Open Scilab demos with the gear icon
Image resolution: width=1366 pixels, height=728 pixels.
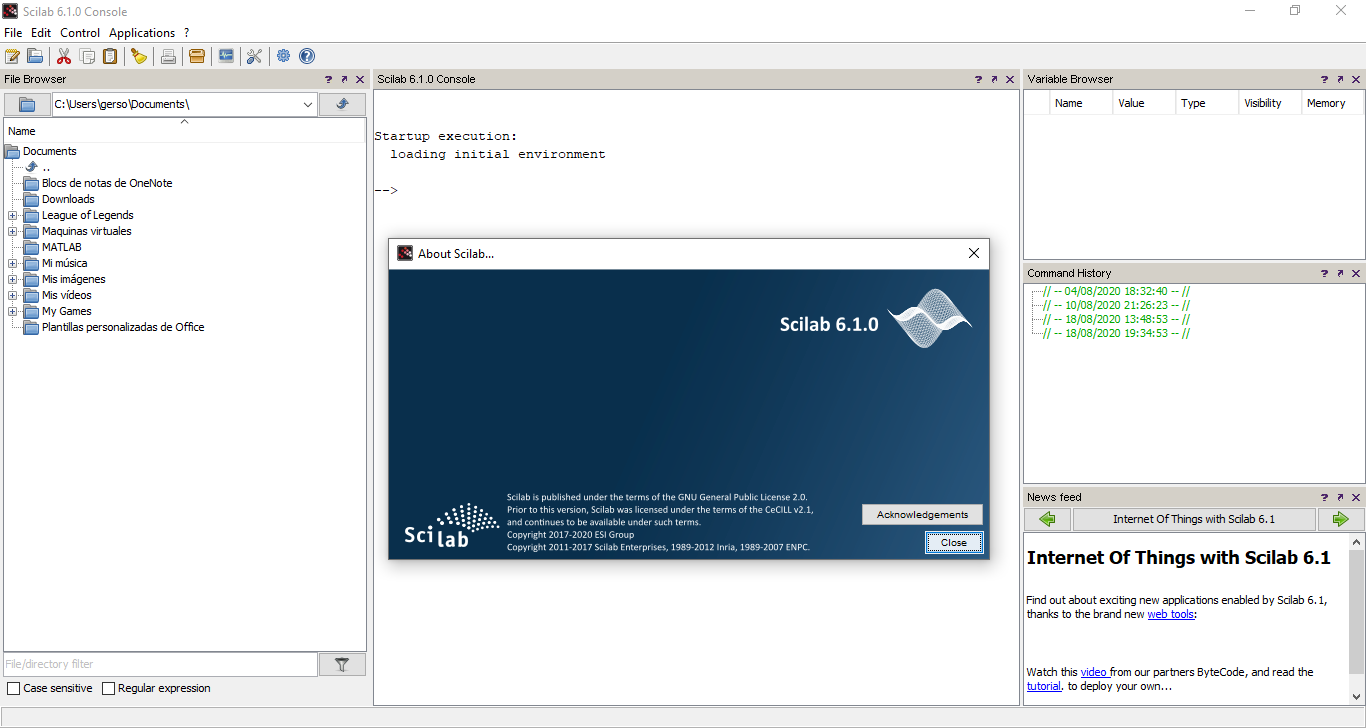284,56
